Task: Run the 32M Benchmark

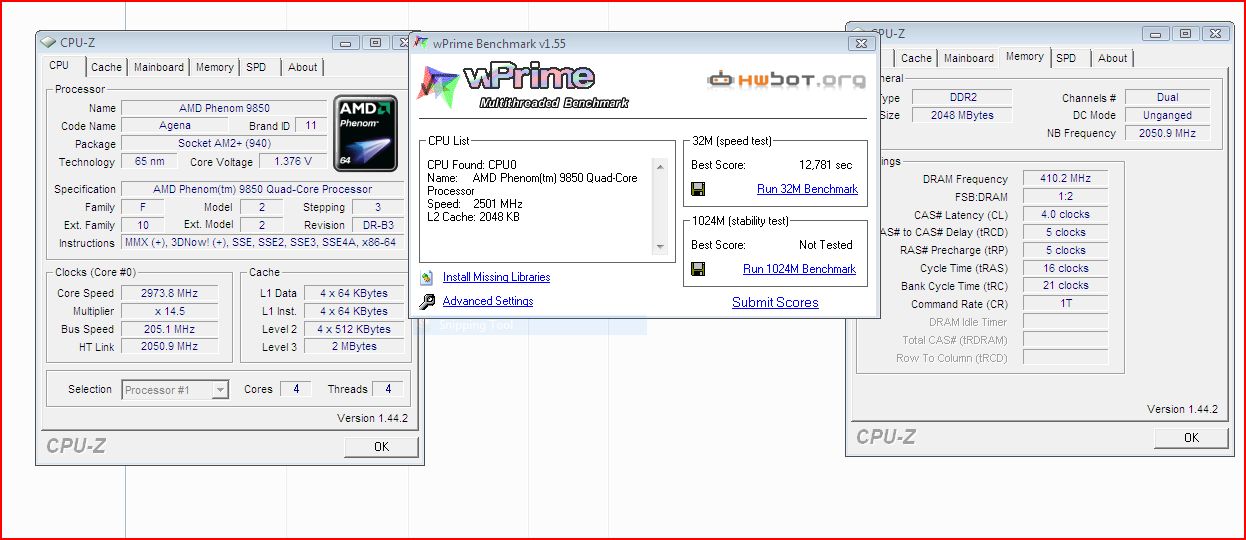Action: pos(807,189)
